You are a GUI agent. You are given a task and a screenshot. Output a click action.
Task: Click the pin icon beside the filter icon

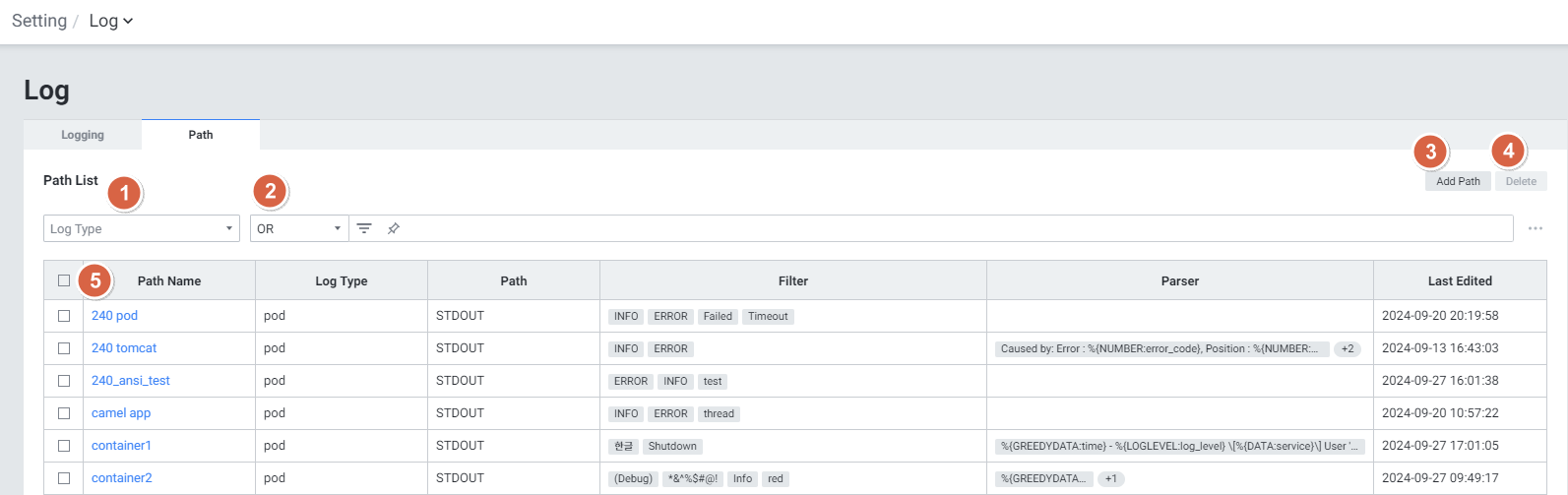click(393, 228)
